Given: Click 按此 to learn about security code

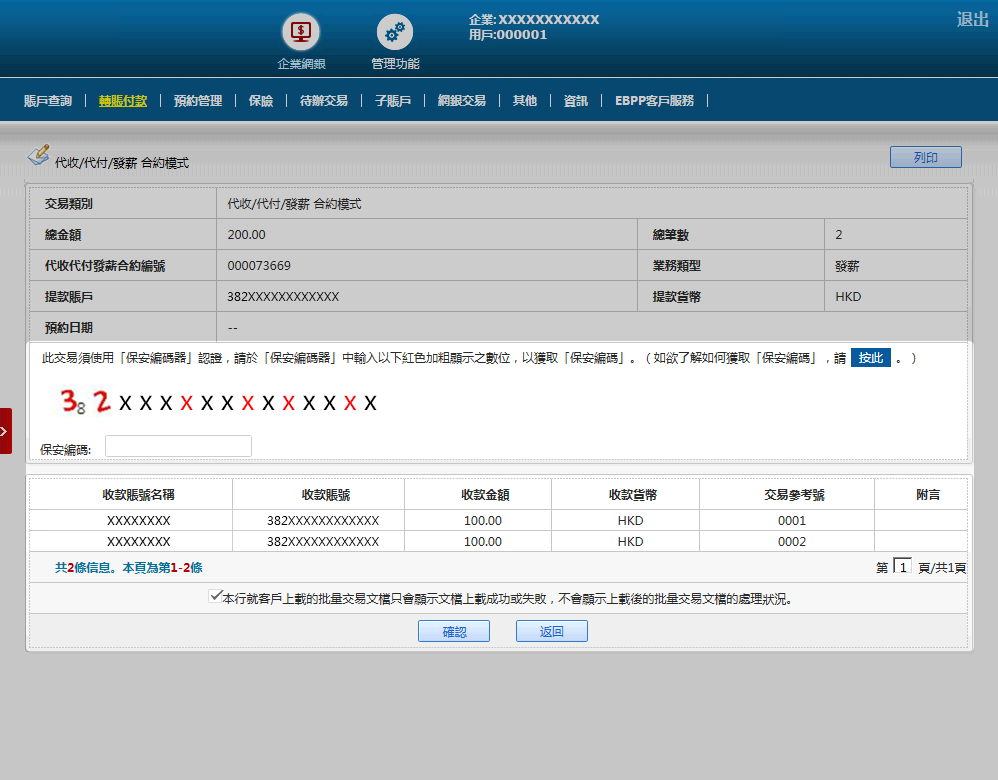Looking at the screenshot, I should point(870,358).
